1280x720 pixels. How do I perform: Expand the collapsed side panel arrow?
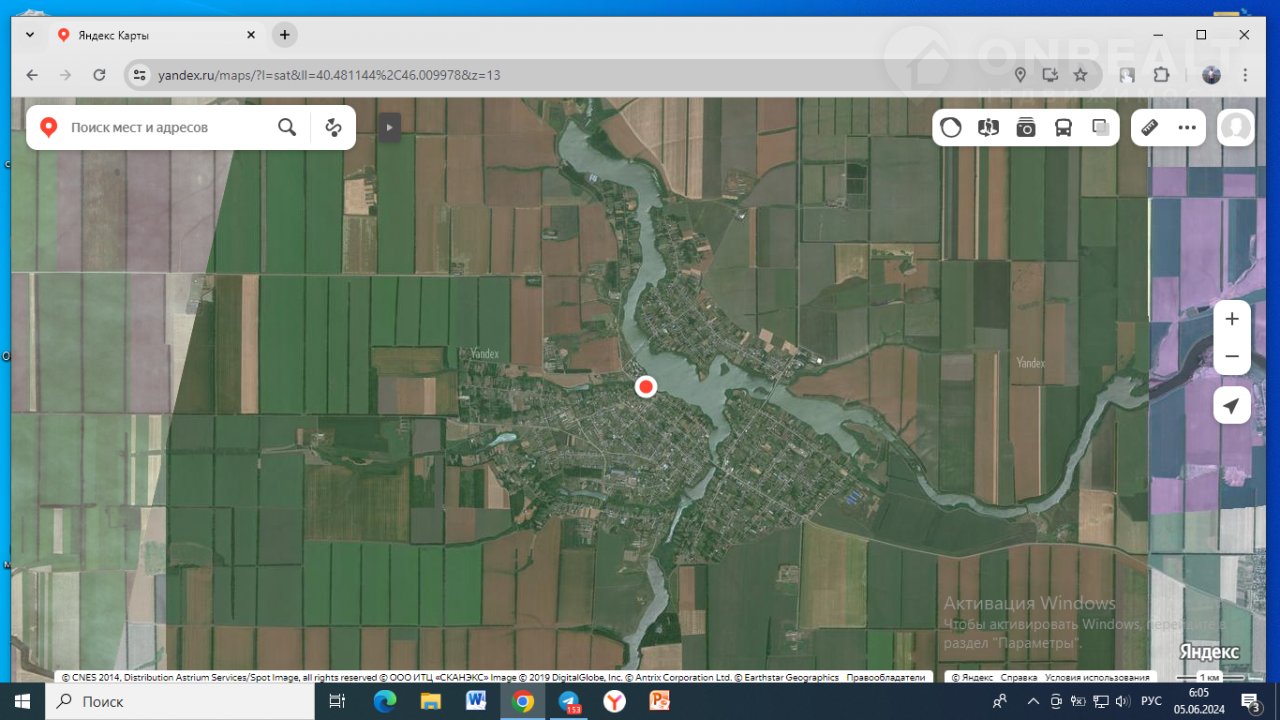click(x=389, y=127)
